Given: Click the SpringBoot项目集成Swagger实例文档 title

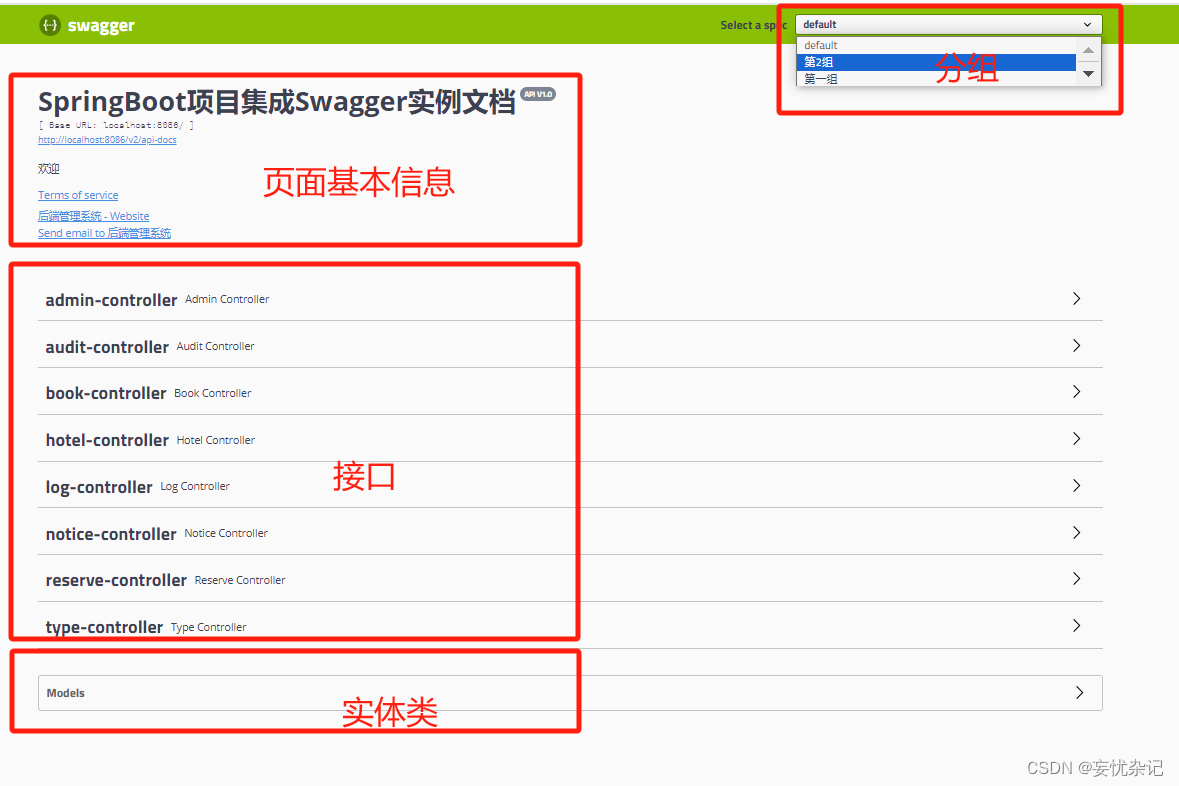Looking at the screenshot, I should coord(277,102).
